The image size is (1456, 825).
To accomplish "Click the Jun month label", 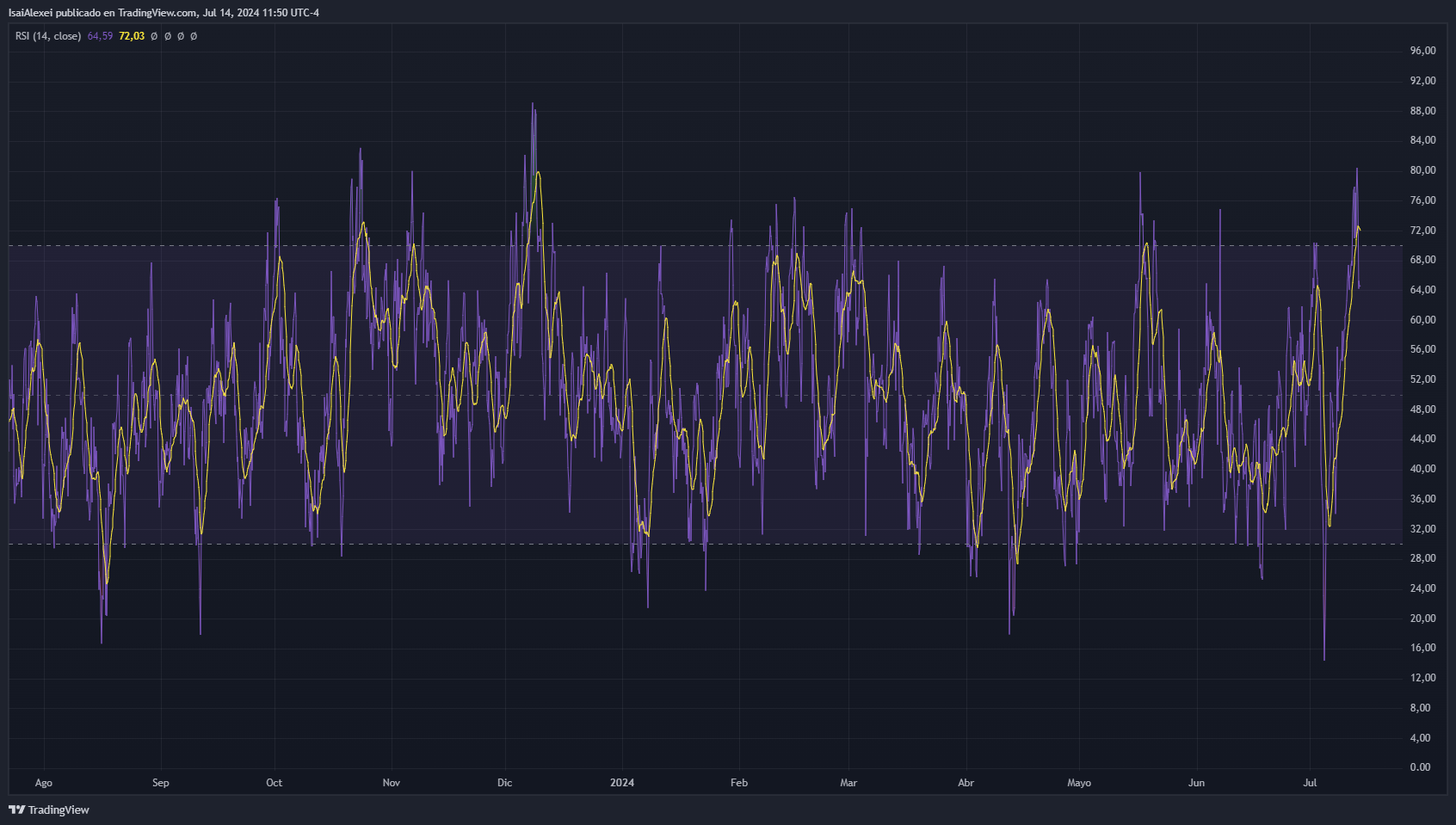I will (1197, 783).
